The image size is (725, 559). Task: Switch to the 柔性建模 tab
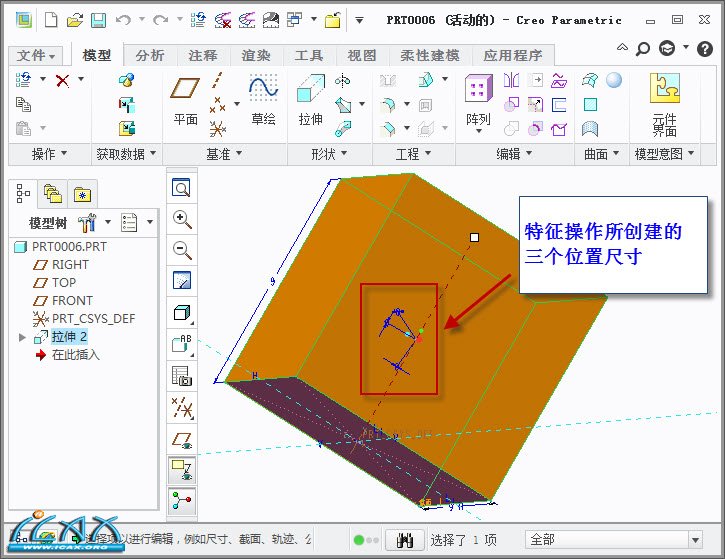[430, 56]
